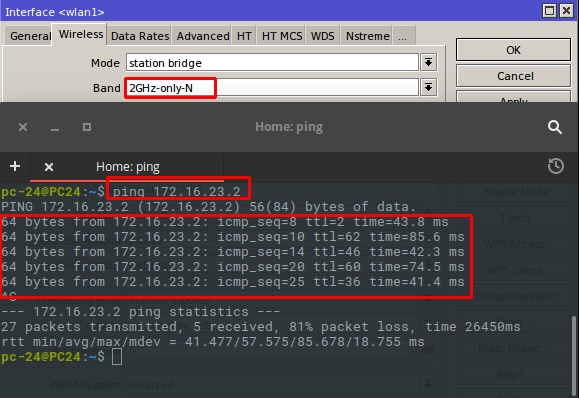Screen dimensions: 579x398
Task: Switch to the HT tab
Action: point(244,36)
